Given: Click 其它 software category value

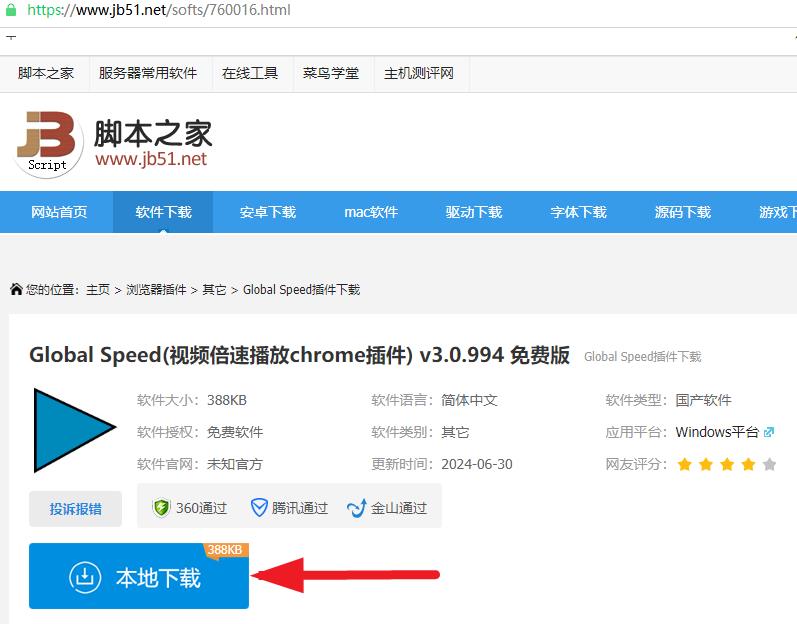Looking at the screenshot, I should point(455,432).
